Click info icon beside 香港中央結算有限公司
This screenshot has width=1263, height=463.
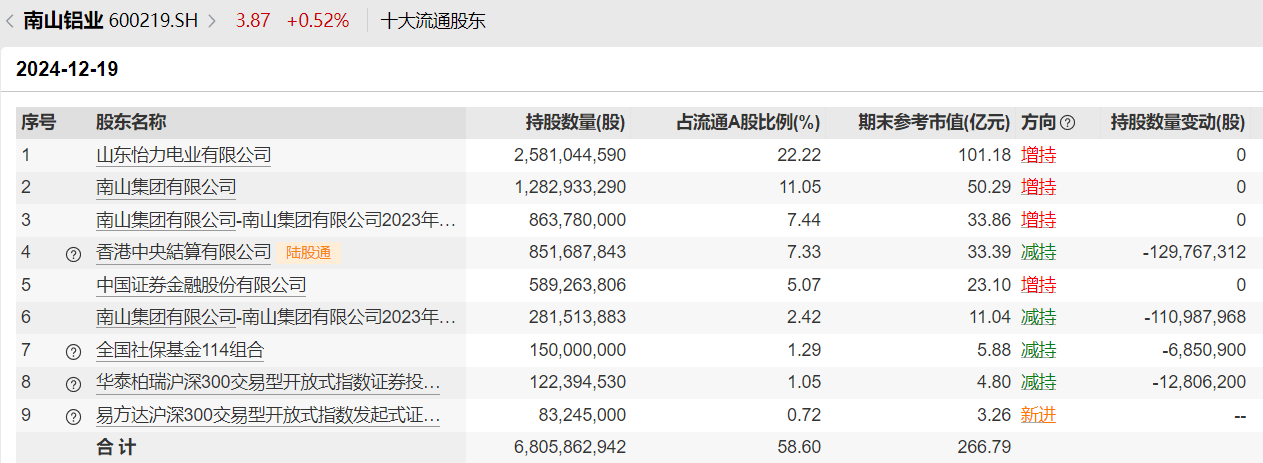click(73, 254)
